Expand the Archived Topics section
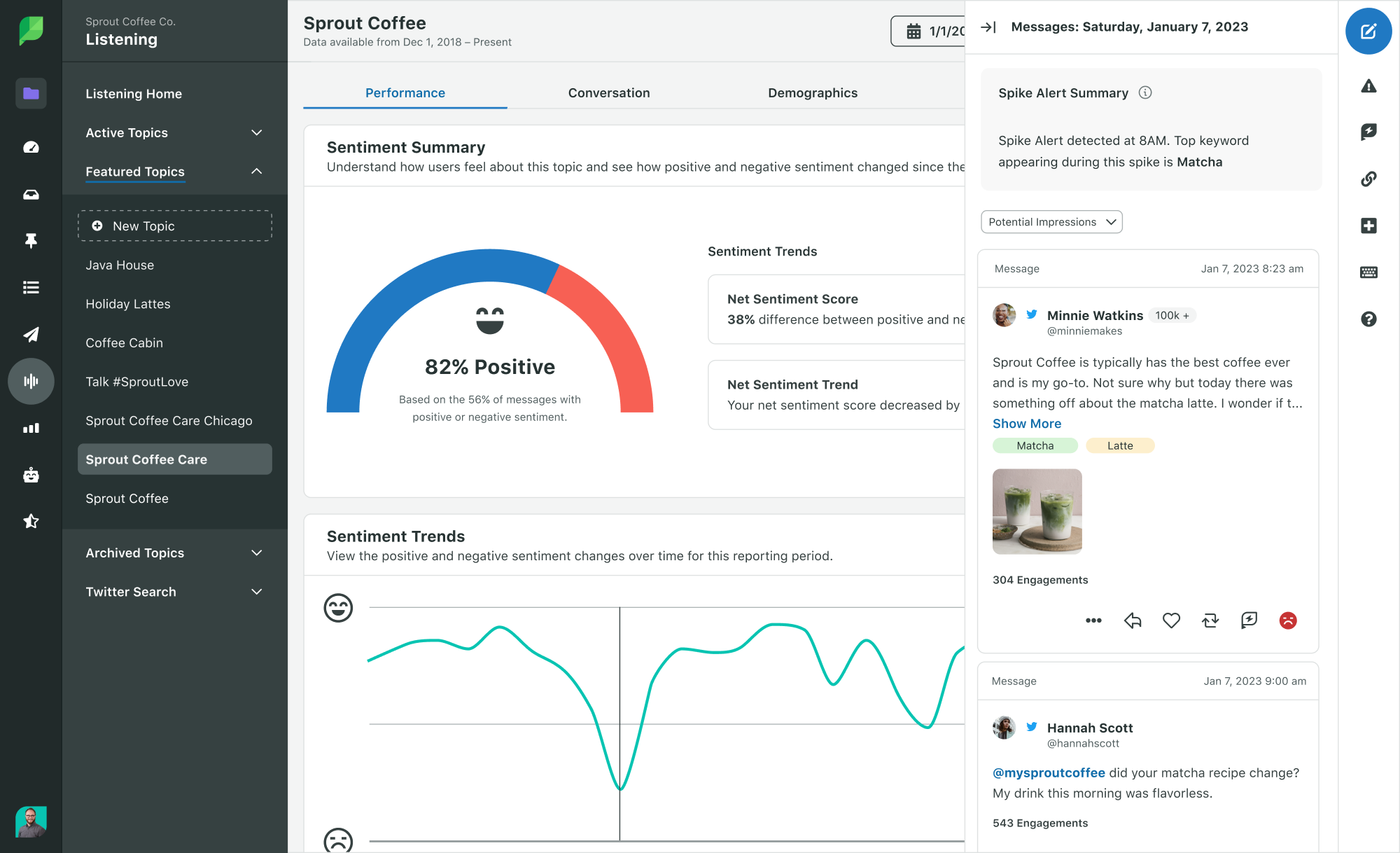The height and width of the screenshot is (853, 1400). click(258, 552)
